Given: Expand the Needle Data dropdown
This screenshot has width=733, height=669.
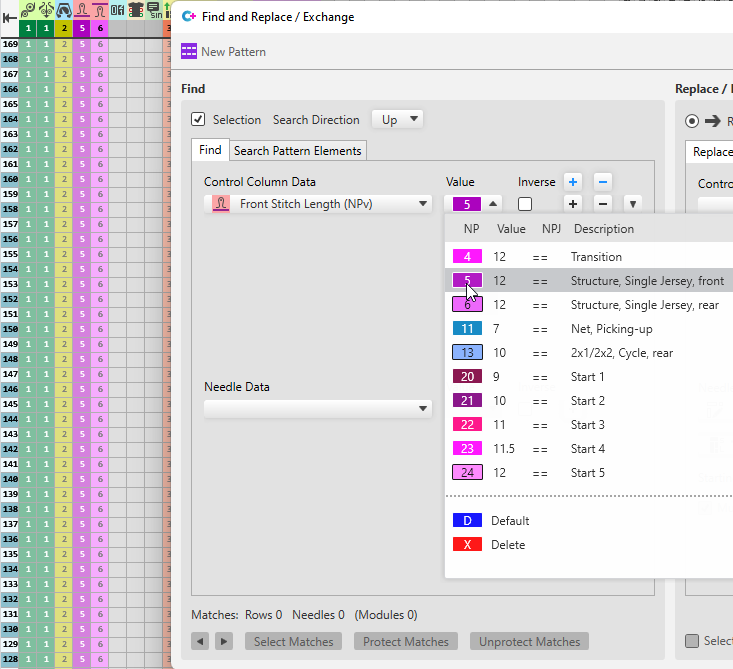Looking at the screenshot, I should [x=318, y=408].
